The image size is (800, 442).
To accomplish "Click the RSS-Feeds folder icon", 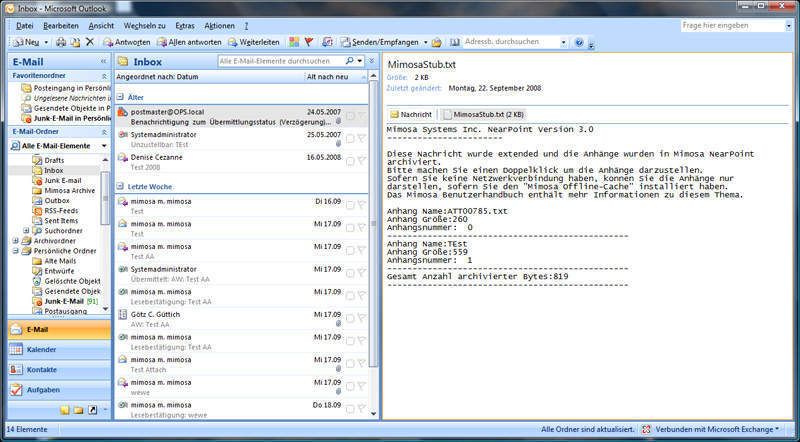I will tap(37, 210).
